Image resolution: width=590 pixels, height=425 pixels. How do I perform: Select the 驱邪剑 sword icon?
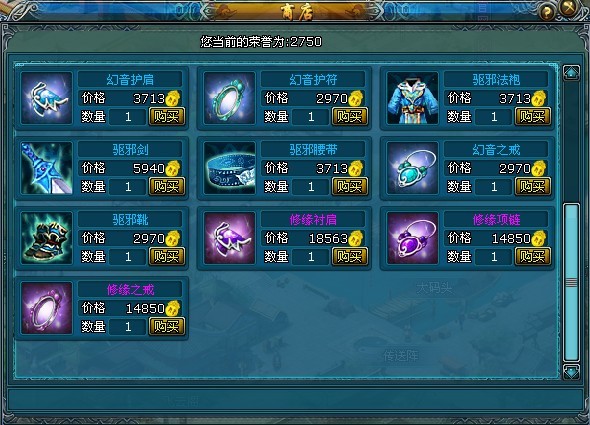(x=47, y=168)
